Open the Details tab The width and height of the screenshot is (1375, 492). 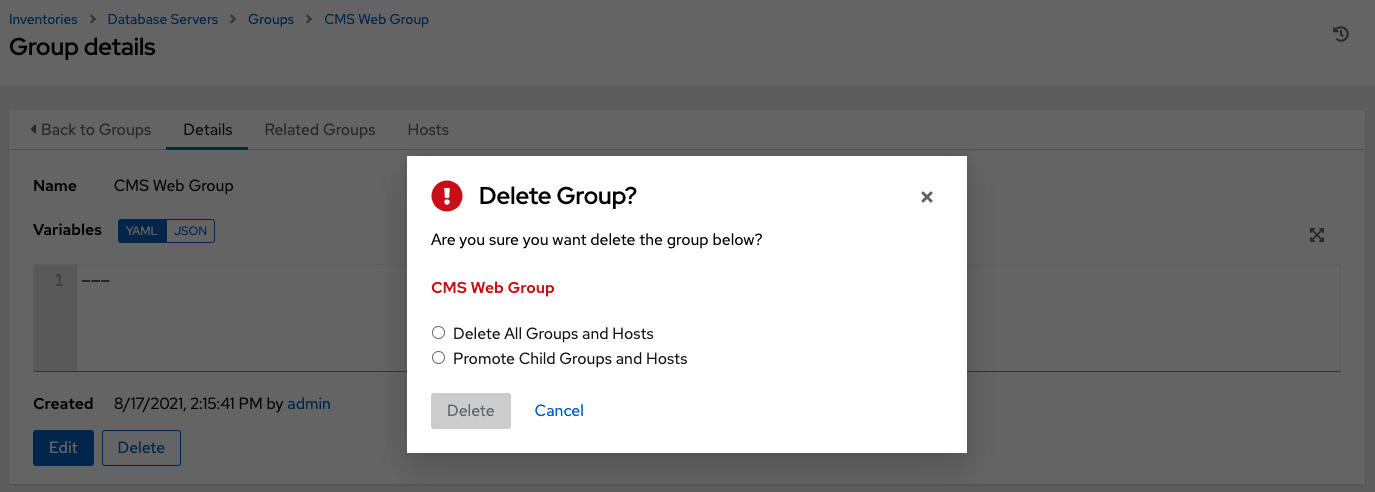point(207,130)
